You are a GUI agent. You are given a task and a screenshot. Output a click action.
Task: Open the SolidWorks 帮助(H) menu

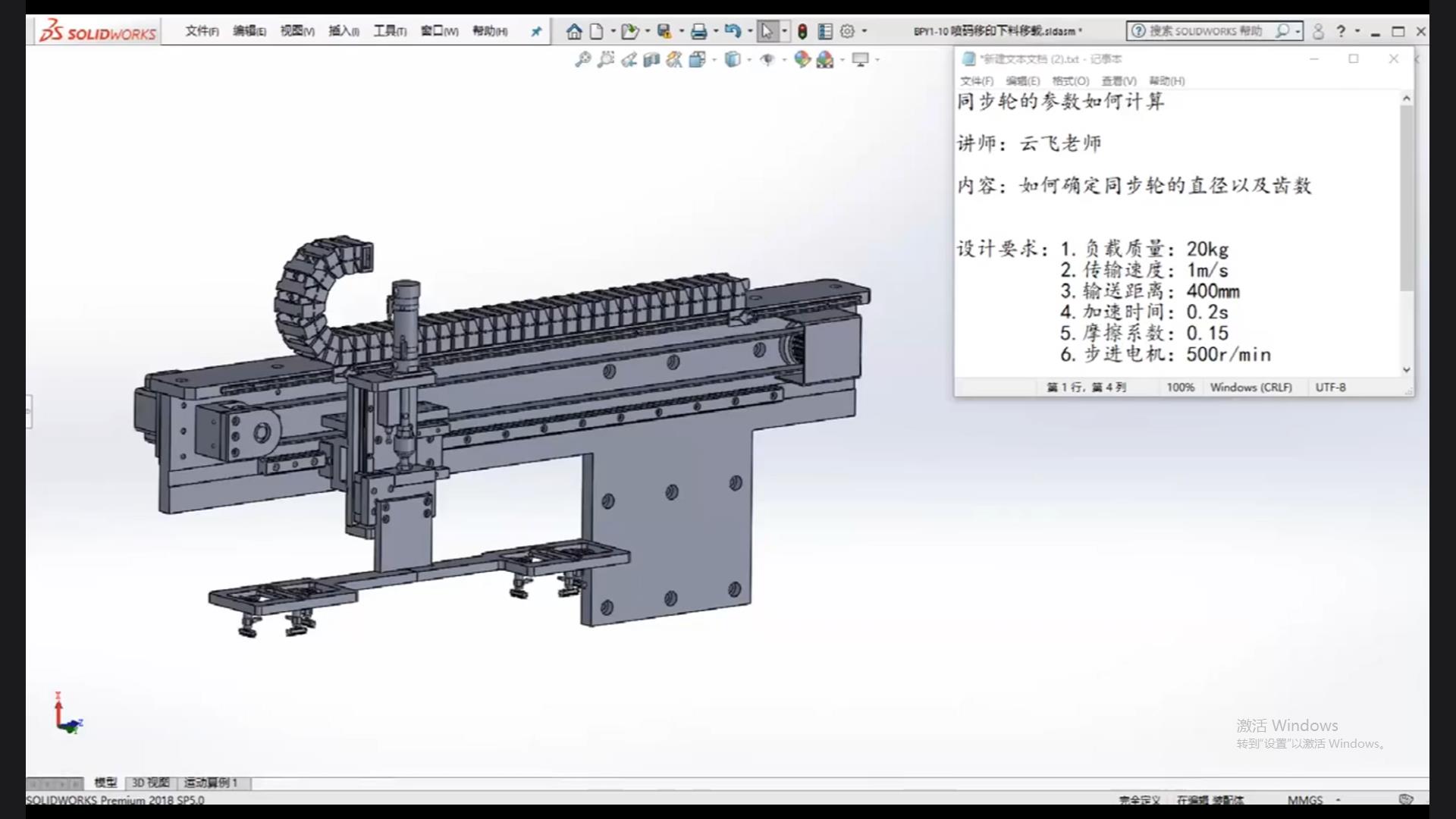[x=490, y=31]
